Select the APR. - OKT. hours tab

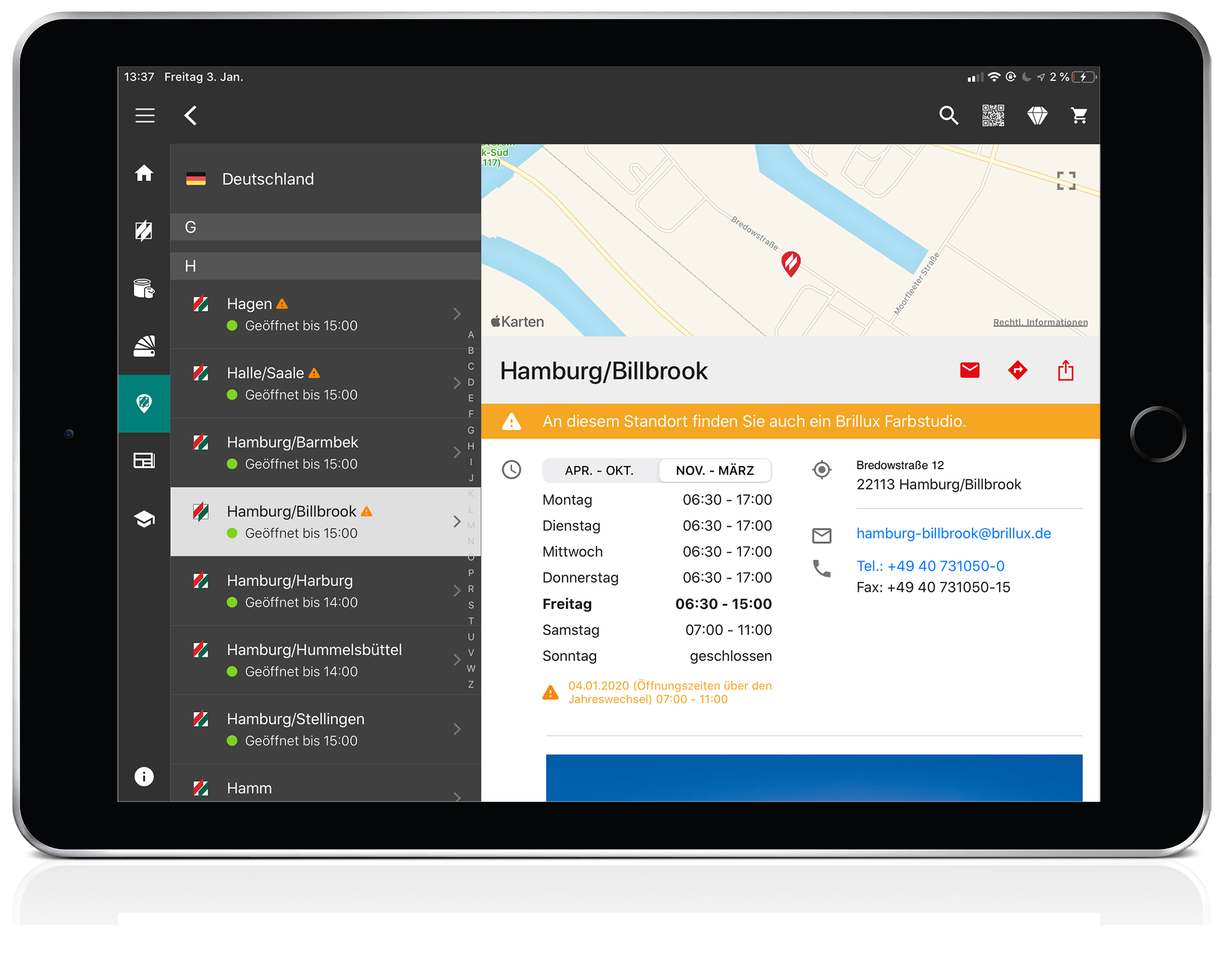point(600,470)
